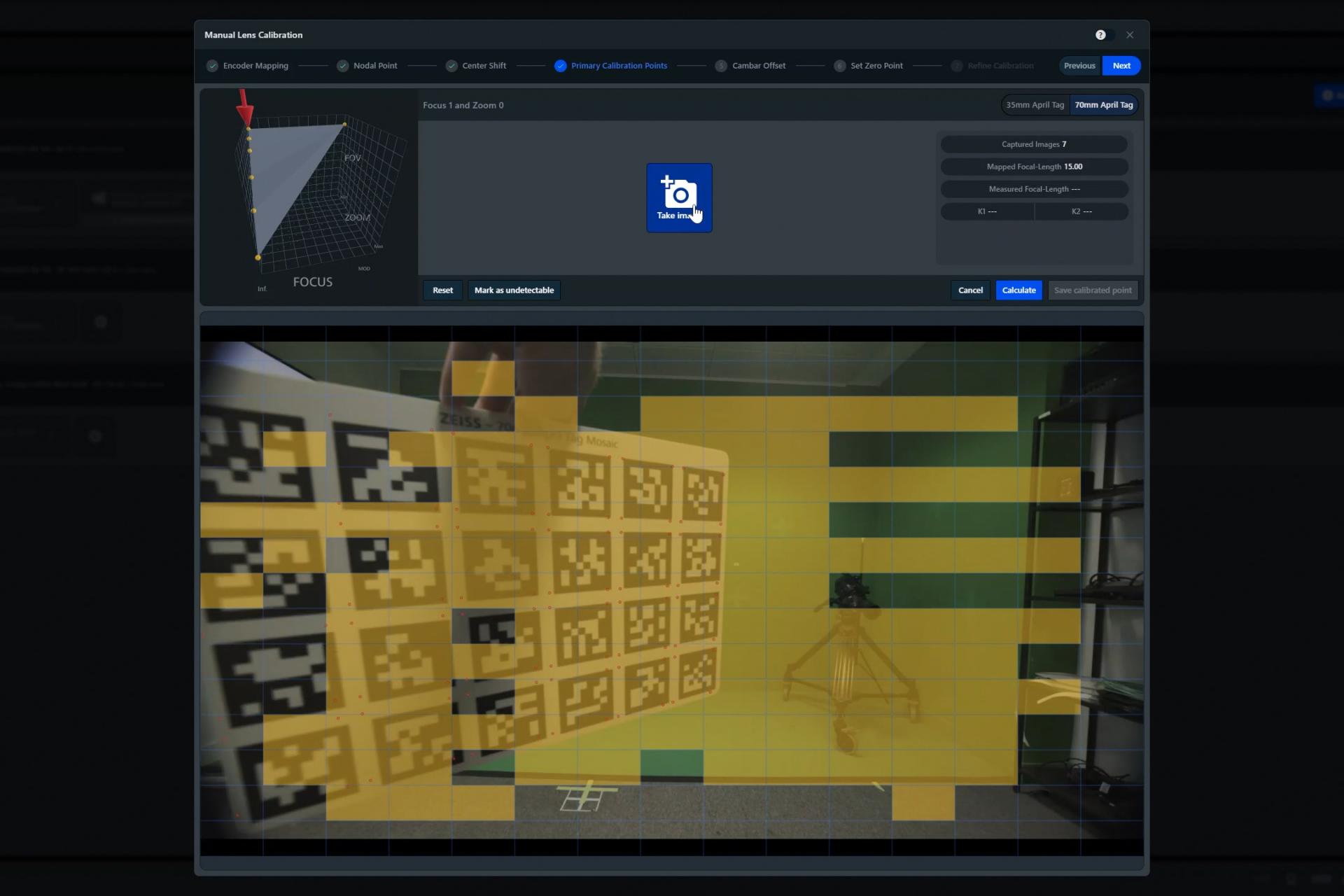The image size is (1344, 896).
Task: Go to the Next calibration step
Action: tap(1121, 66)
